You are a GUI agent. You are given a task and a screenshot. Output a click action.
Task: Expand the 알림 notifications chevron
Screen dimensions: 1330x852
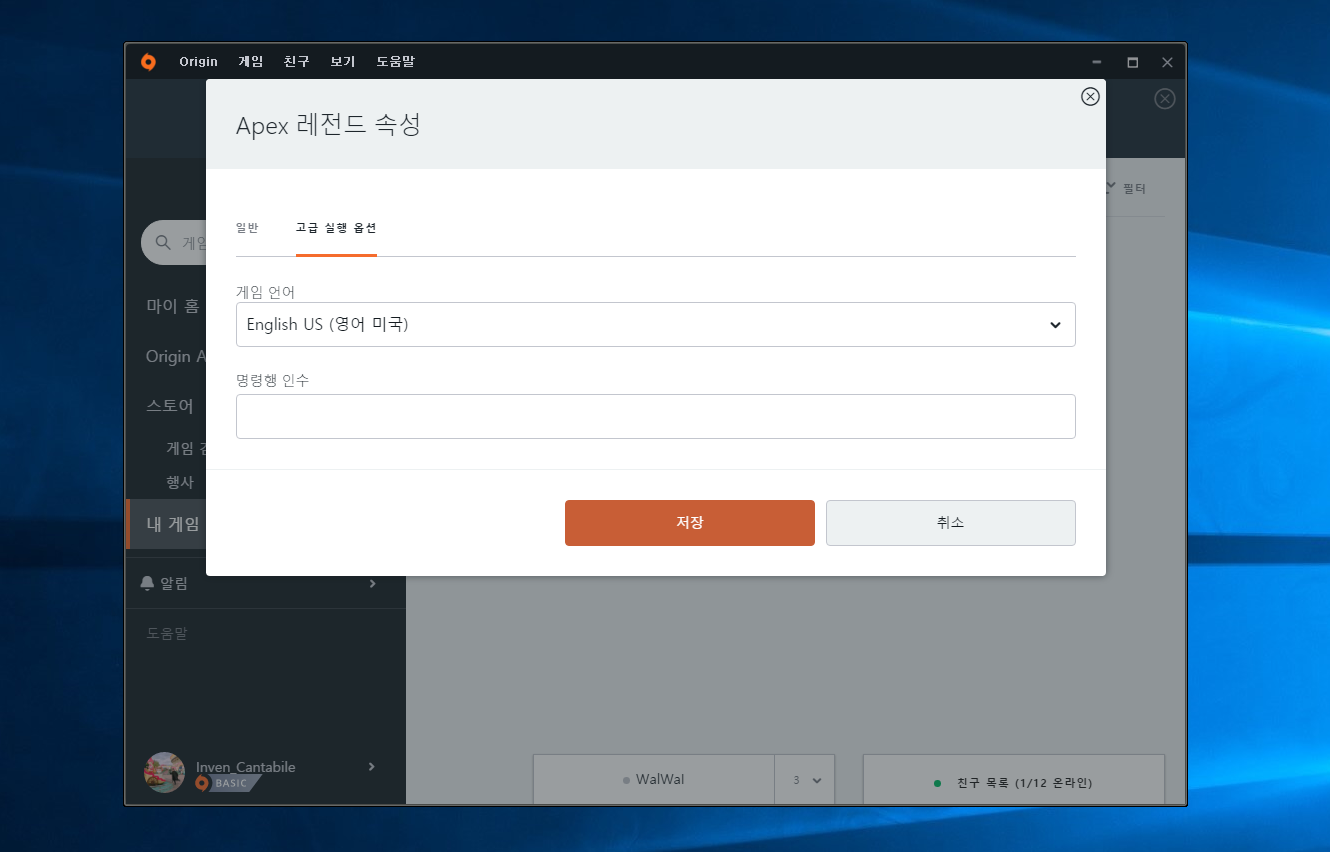[x=372, y=583]
